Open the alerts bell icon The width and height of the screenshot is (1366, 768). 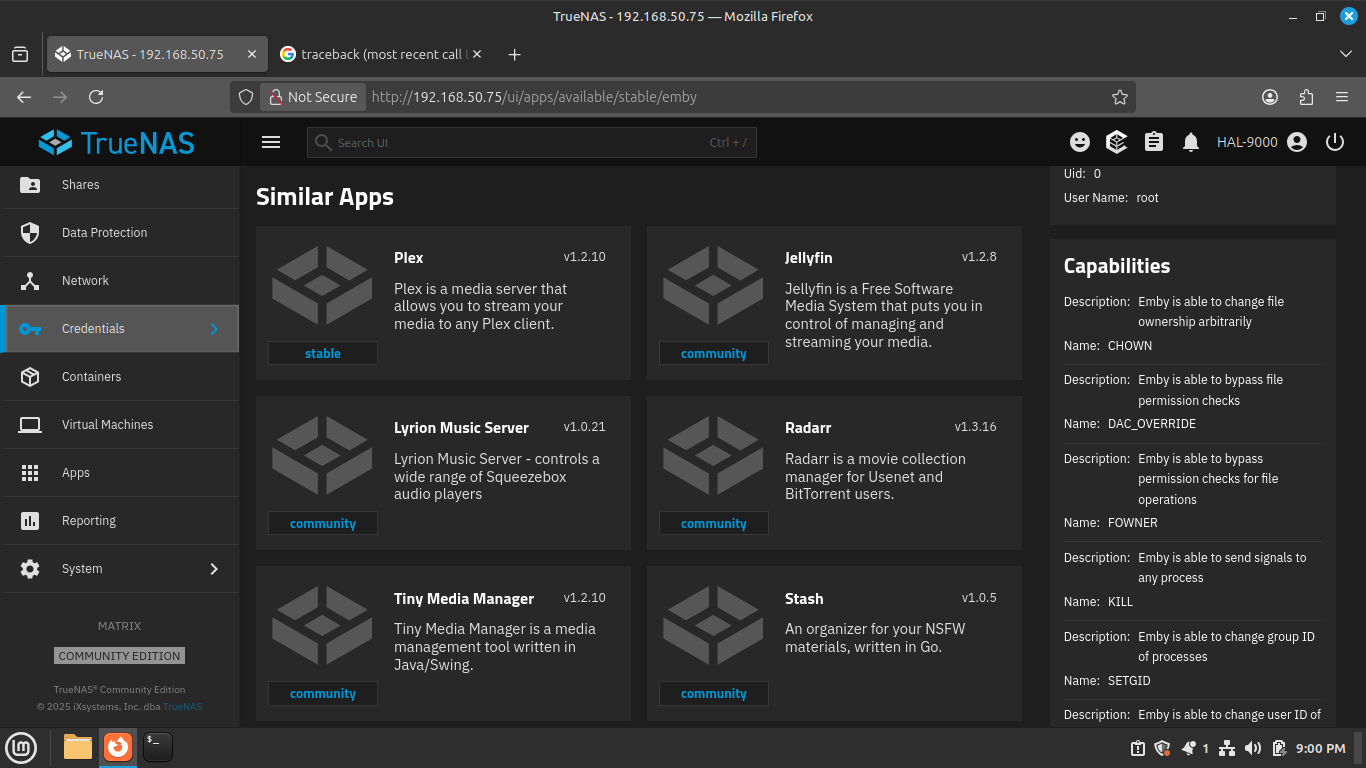point(1190,142)
